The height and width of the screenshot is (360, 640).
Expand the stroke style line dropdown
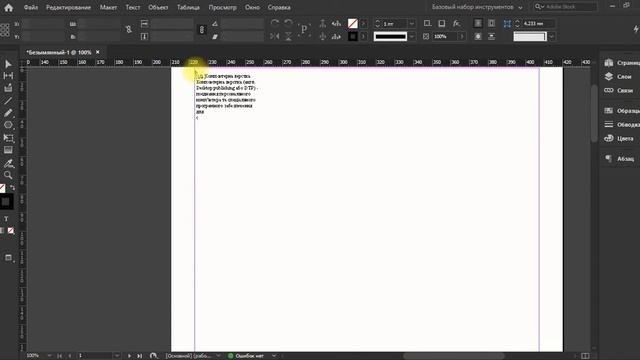pos(412,36)
